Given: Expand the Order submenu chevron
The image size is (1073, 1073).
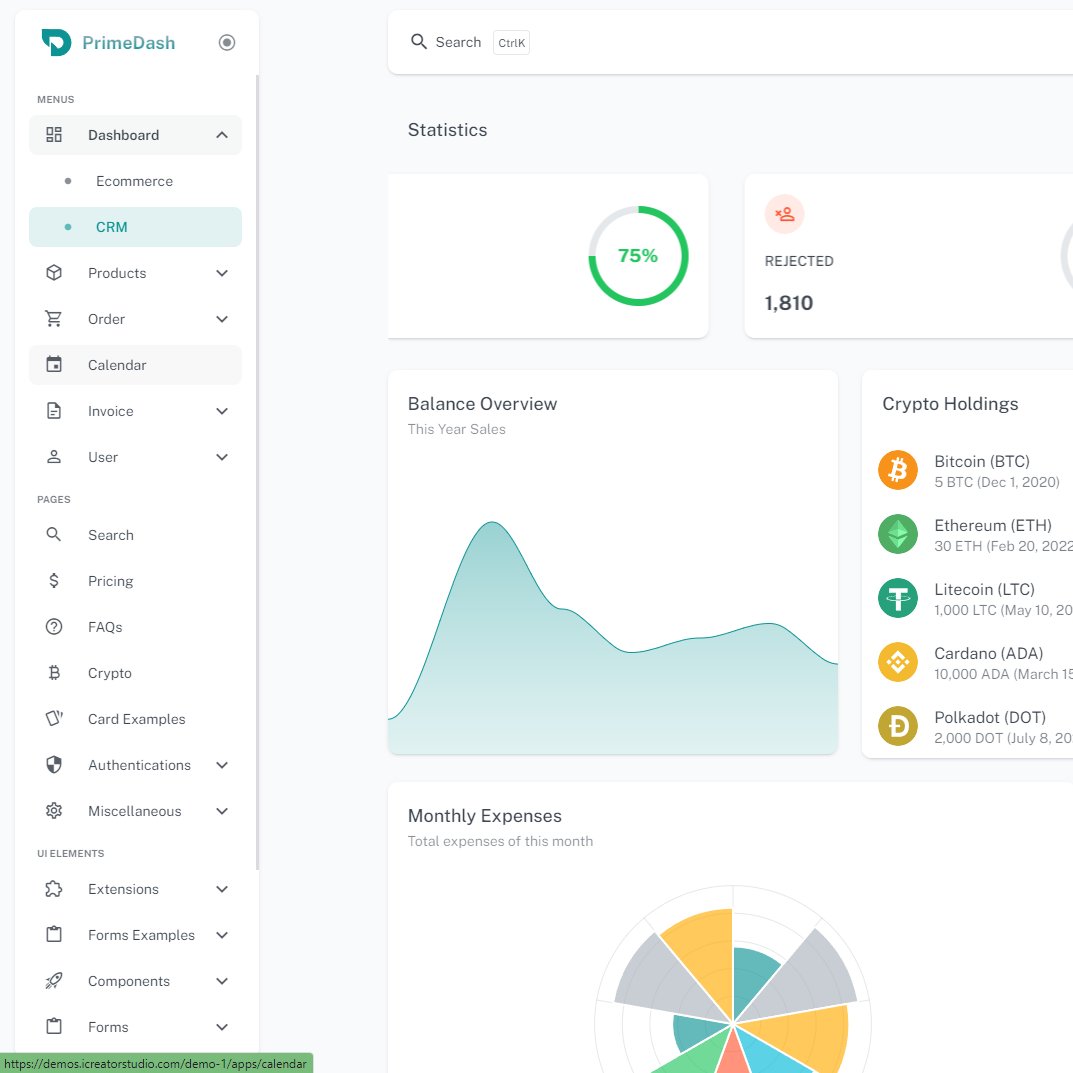Looking at the screenshot, I should pyautogui.click(x=222, y=319).
